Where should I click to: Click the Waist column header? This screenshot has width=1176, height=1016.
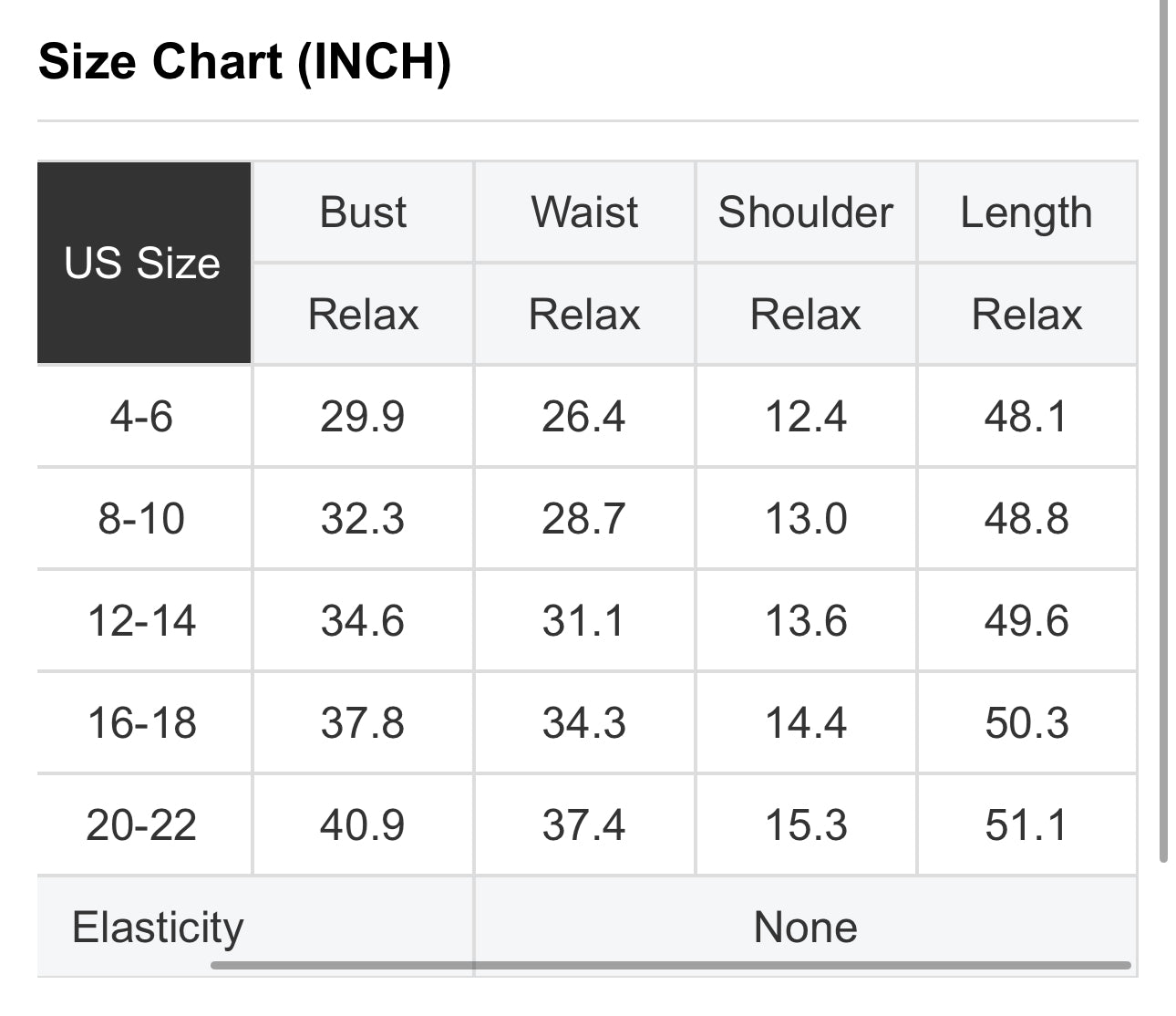pyautogui.click(x=584, y=213)
